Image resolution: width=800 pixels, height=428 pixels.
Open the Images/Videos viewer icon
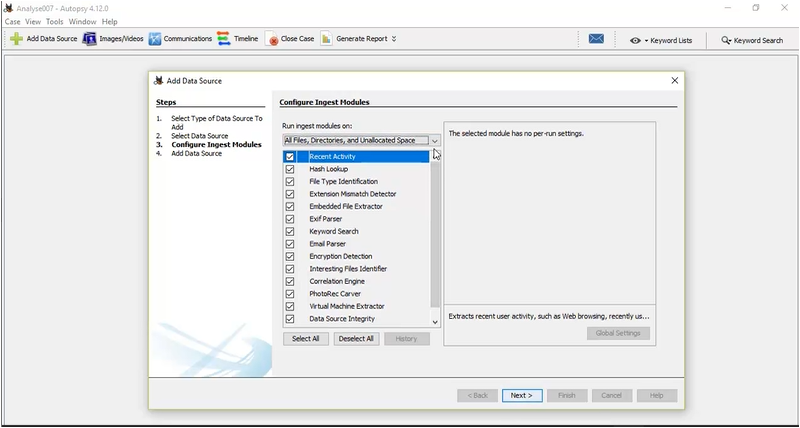(x=90, y=39)
